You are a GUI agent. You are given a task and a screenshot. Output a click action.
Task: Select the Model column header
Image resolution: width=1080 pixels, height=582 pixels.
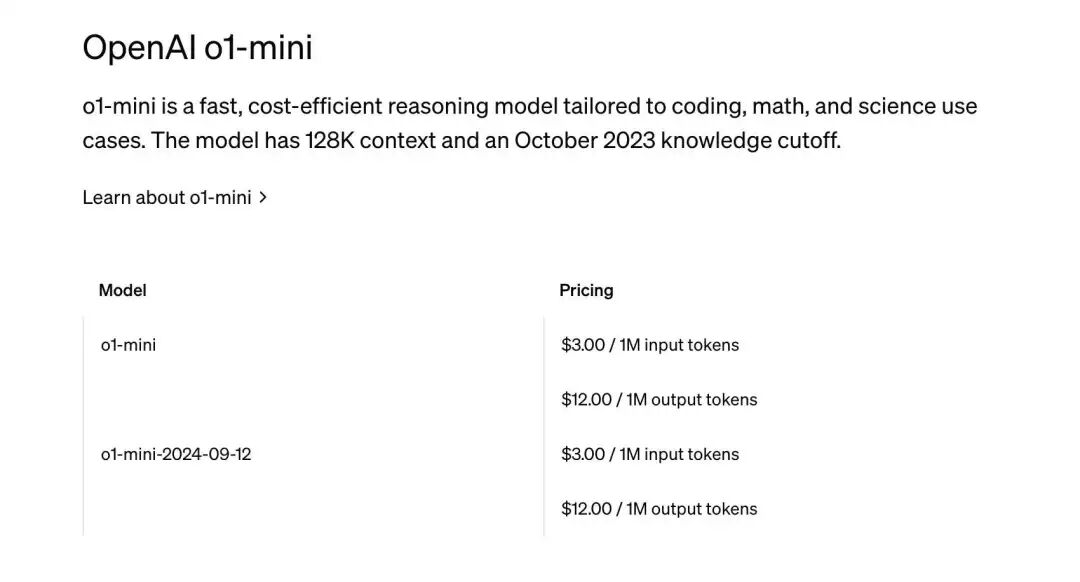coord(122,291)
